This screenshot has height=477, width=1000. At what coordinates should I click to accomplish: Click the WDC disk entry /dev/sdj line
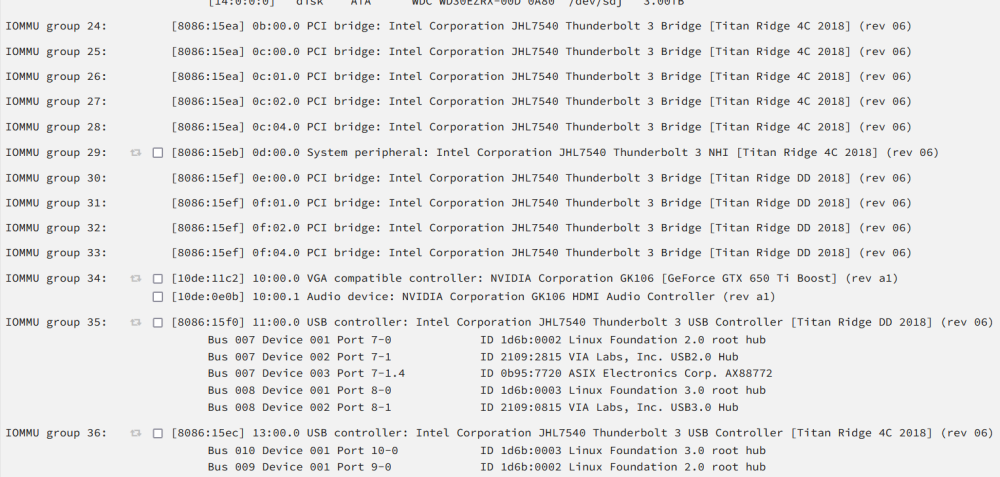point(446,3)
